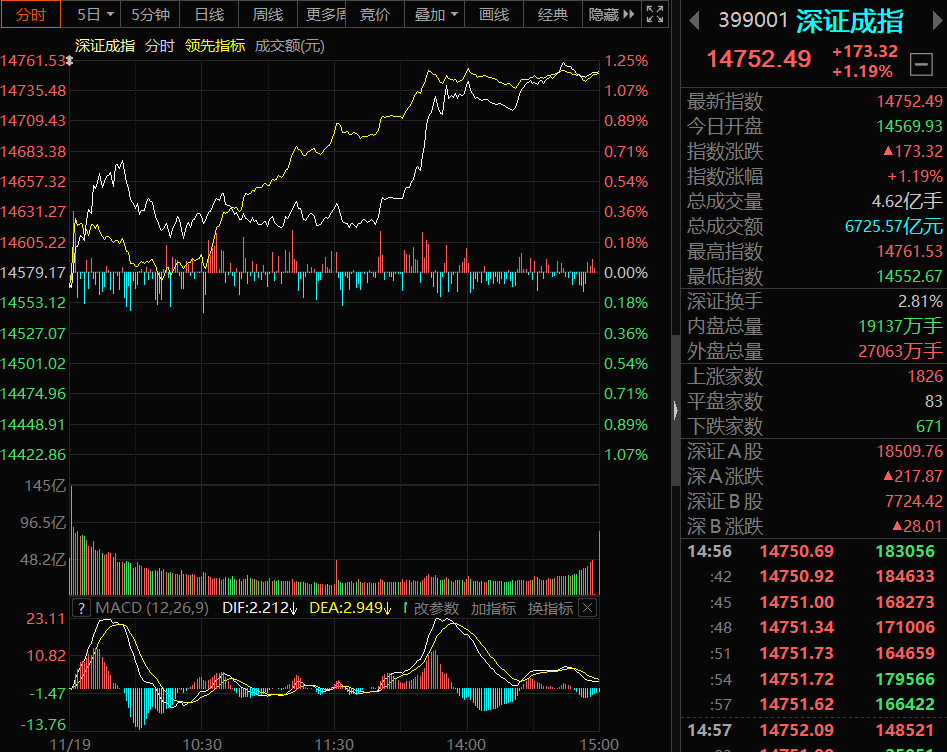The height and width of the screenshot is (752, 947).
Task: Activate the 画线 drawing tool
Action: pos(493,14)
